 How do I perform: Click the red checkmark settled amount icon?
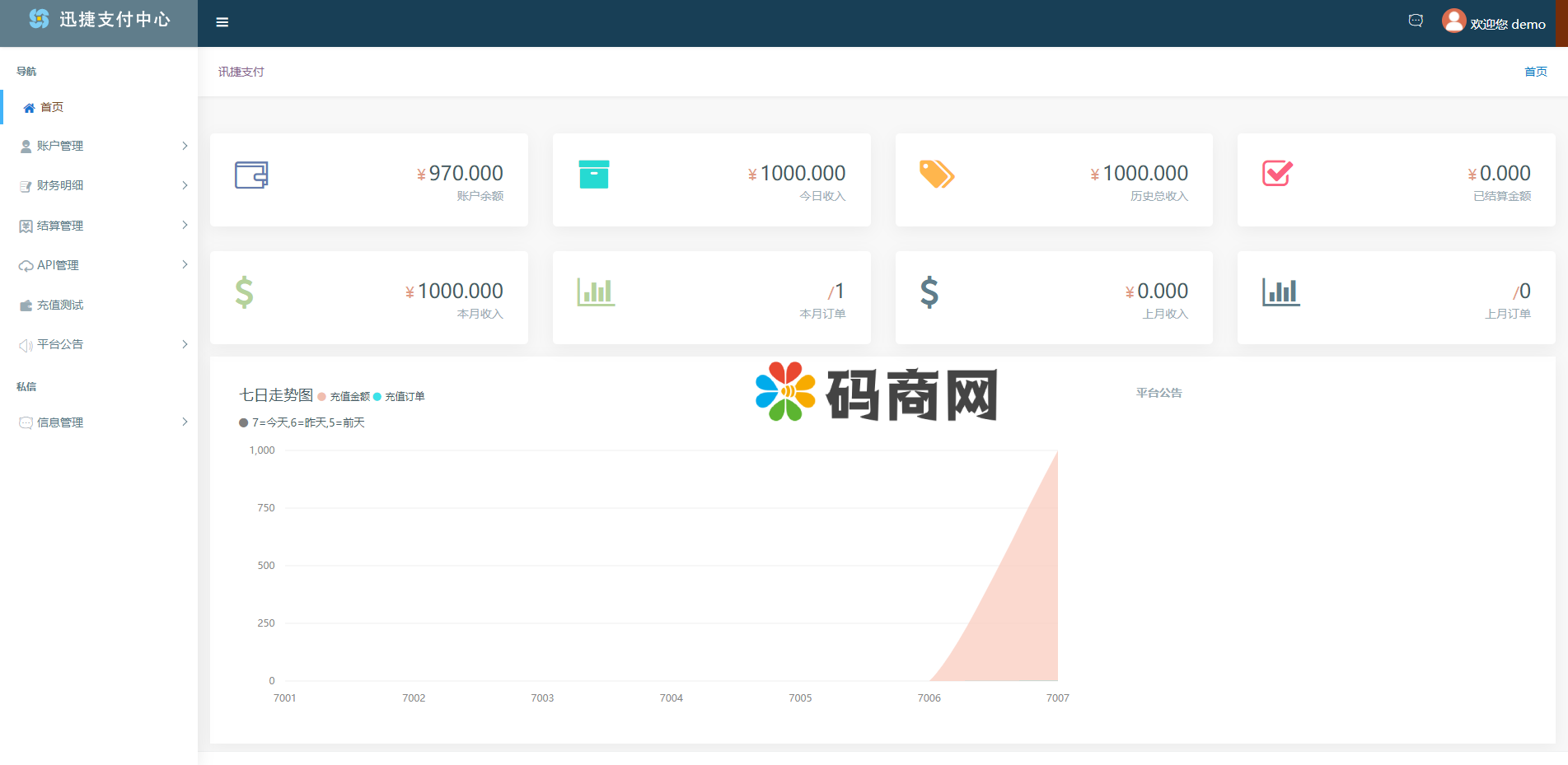(x=1277, y=173)
